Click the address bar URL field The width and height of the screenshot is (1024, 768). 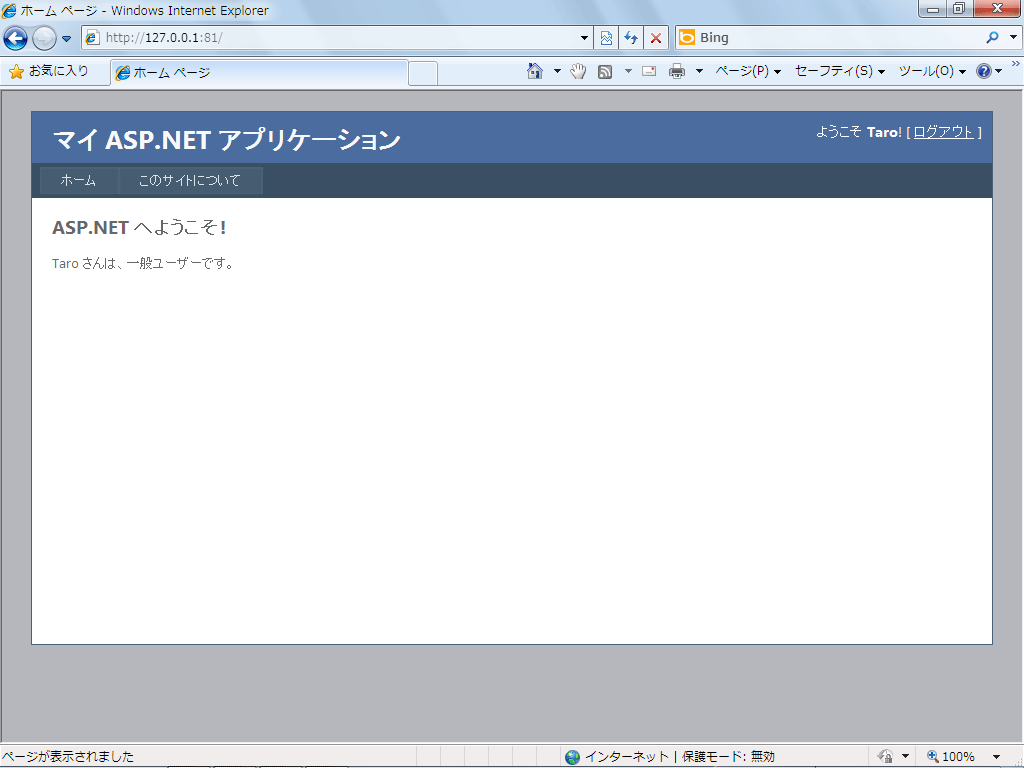click(338, 38)
